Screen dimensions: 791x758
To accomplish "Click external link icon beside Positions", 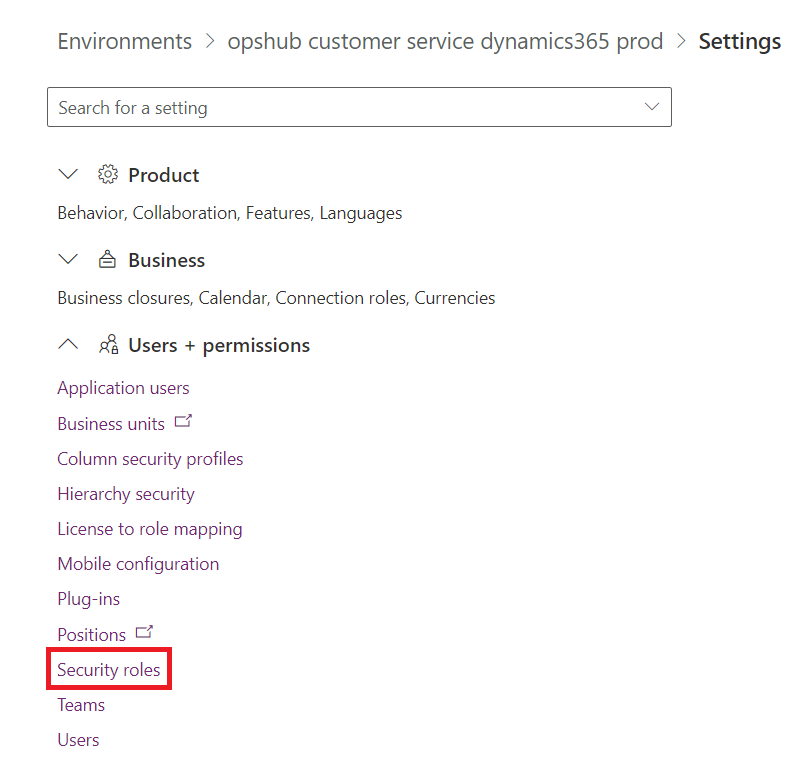I will [144, 632].
